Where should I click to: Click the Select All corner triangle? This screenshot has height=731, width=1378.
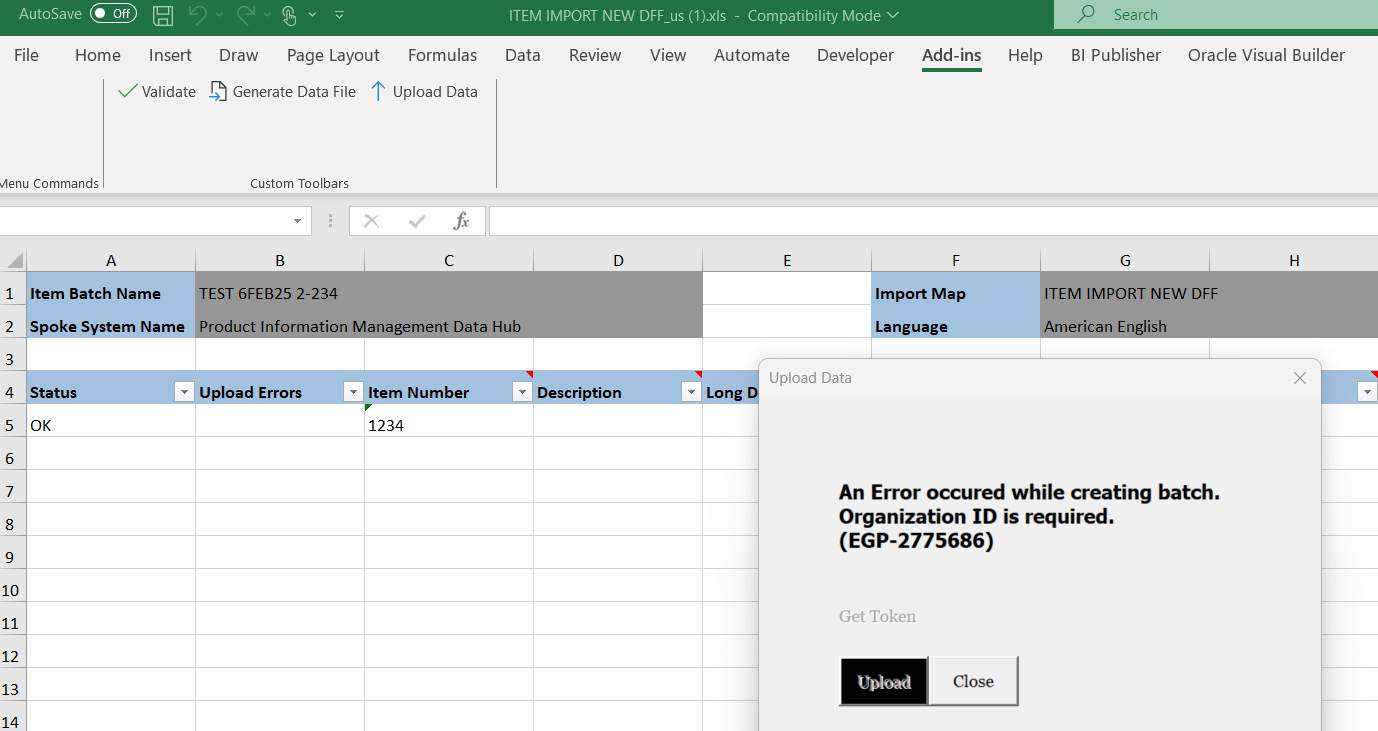[14, 260]
